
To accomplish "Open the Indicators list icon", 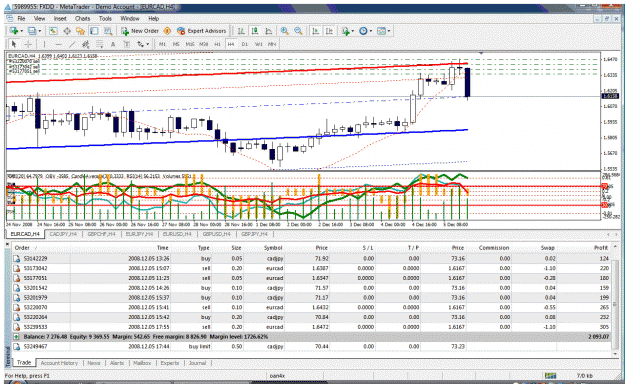I will (x=345, y=31).
